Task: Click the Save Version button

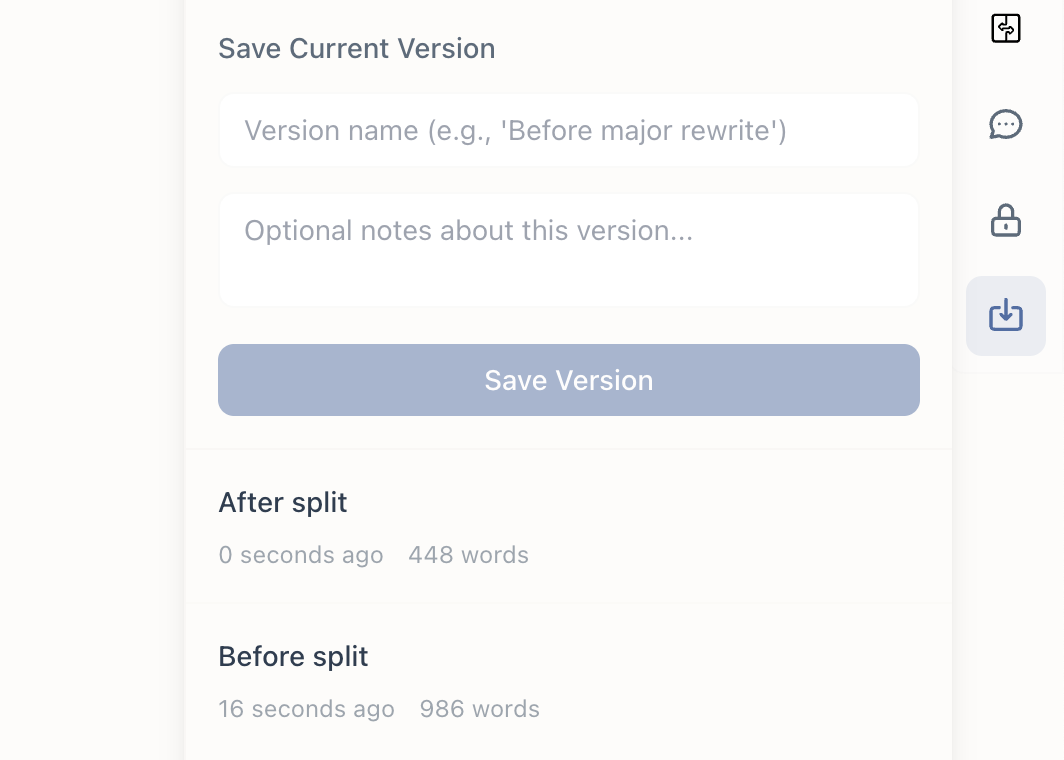Action: [x=568, y=380]
